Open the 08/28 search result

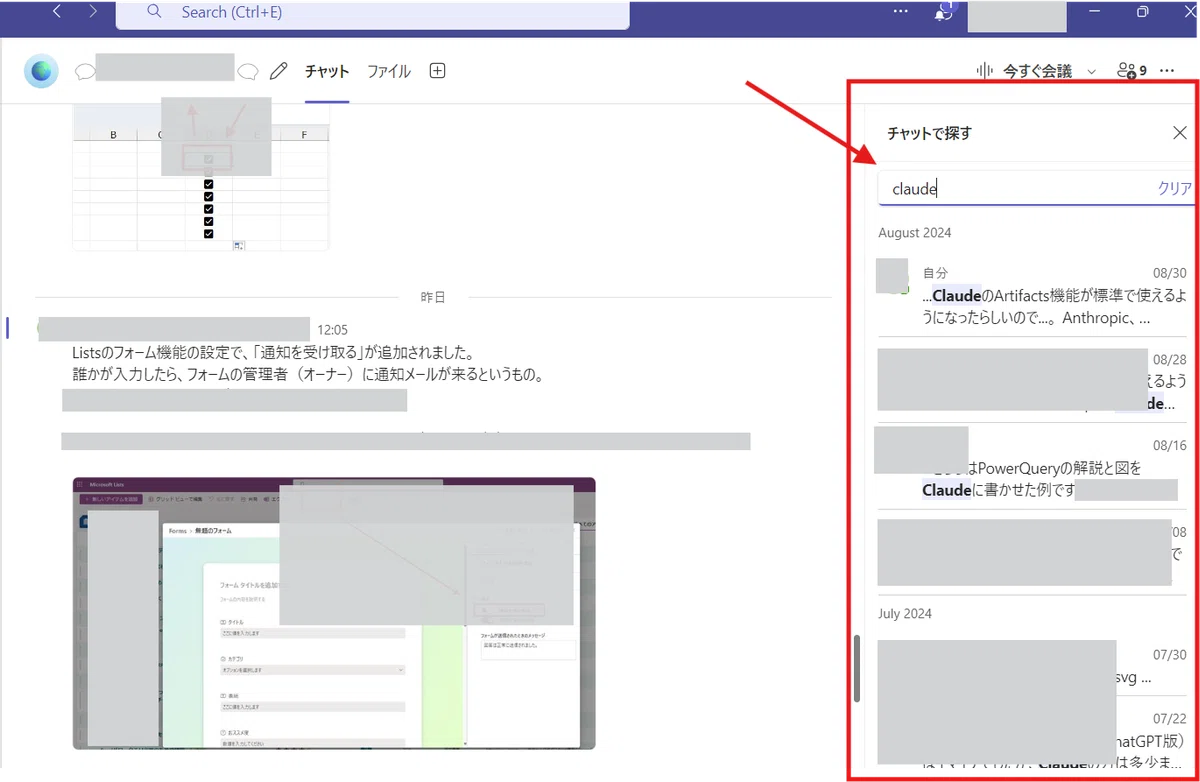pyautogui.click(x=1033, y=380)
